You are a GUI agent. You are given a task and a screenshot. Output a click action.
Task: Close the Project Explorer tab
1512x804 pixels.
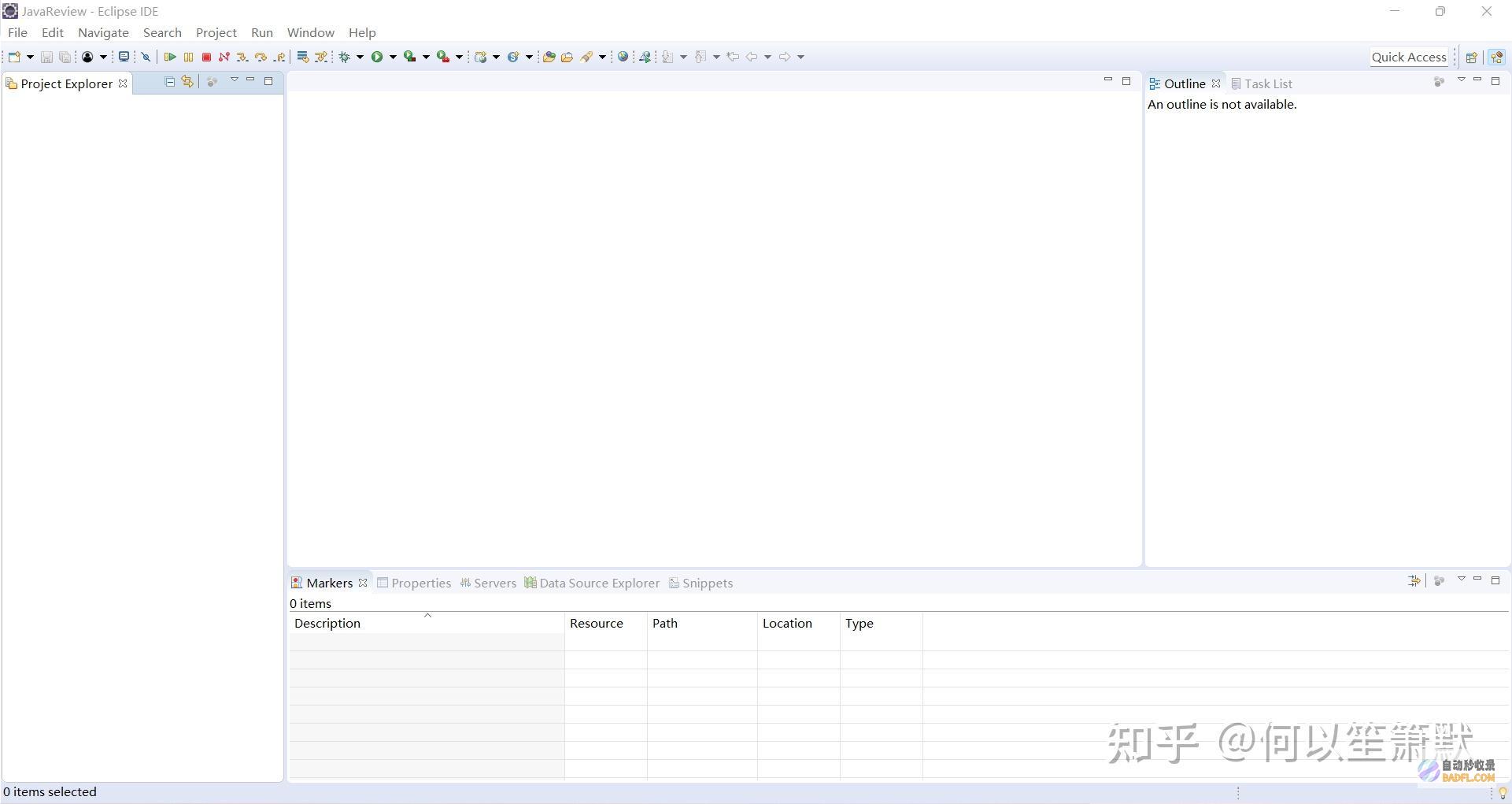click(x=123, y=83)
